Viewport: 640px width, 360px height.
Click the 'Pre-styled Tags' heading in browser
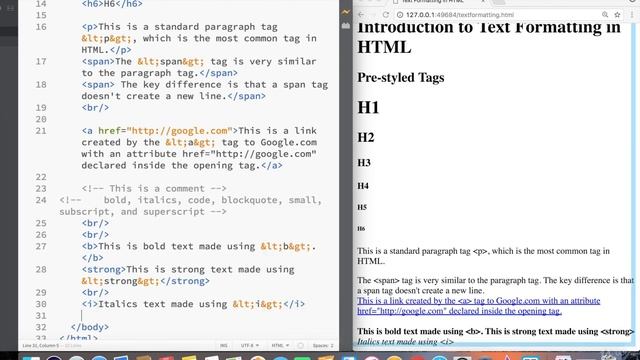click(x=400, y=78)
